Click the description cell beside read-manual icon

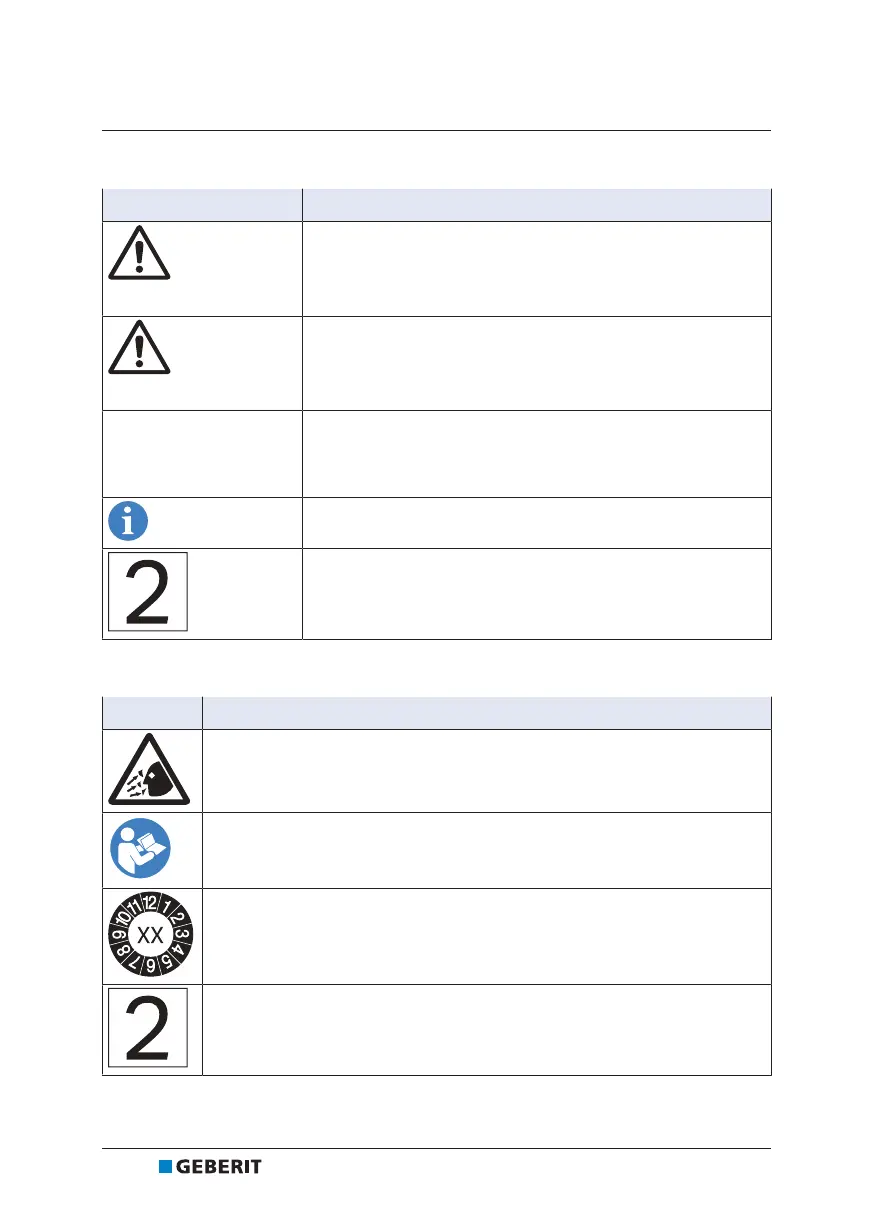tap(486, 850)
